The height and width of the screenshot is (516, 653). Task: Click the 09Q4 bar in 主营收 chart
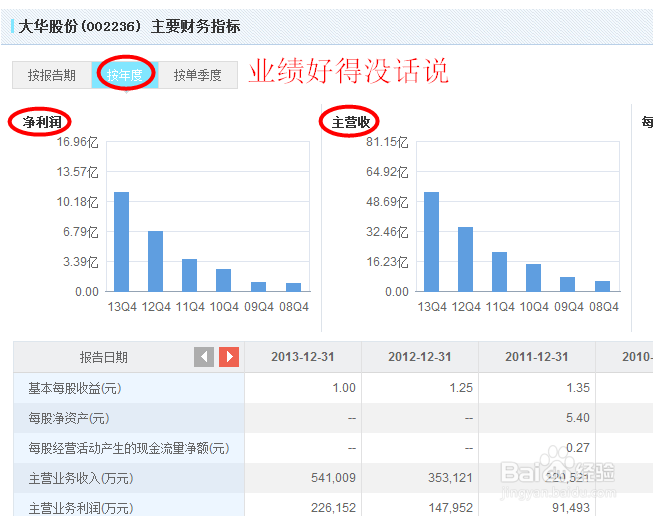tap(567, 284)
